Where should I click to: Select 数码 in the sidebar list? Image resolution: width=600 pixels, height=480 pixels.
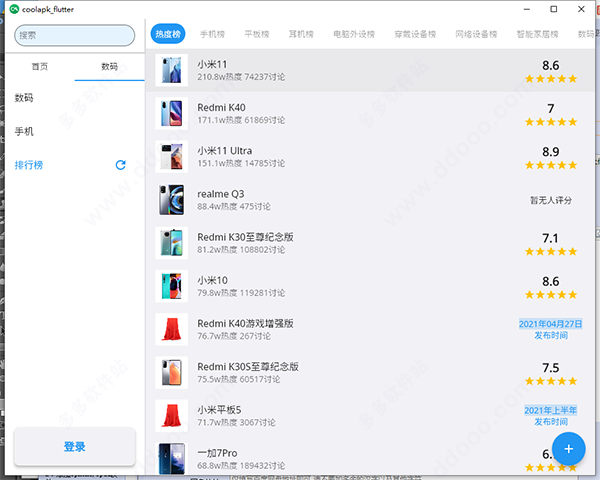tap(24, 98)
